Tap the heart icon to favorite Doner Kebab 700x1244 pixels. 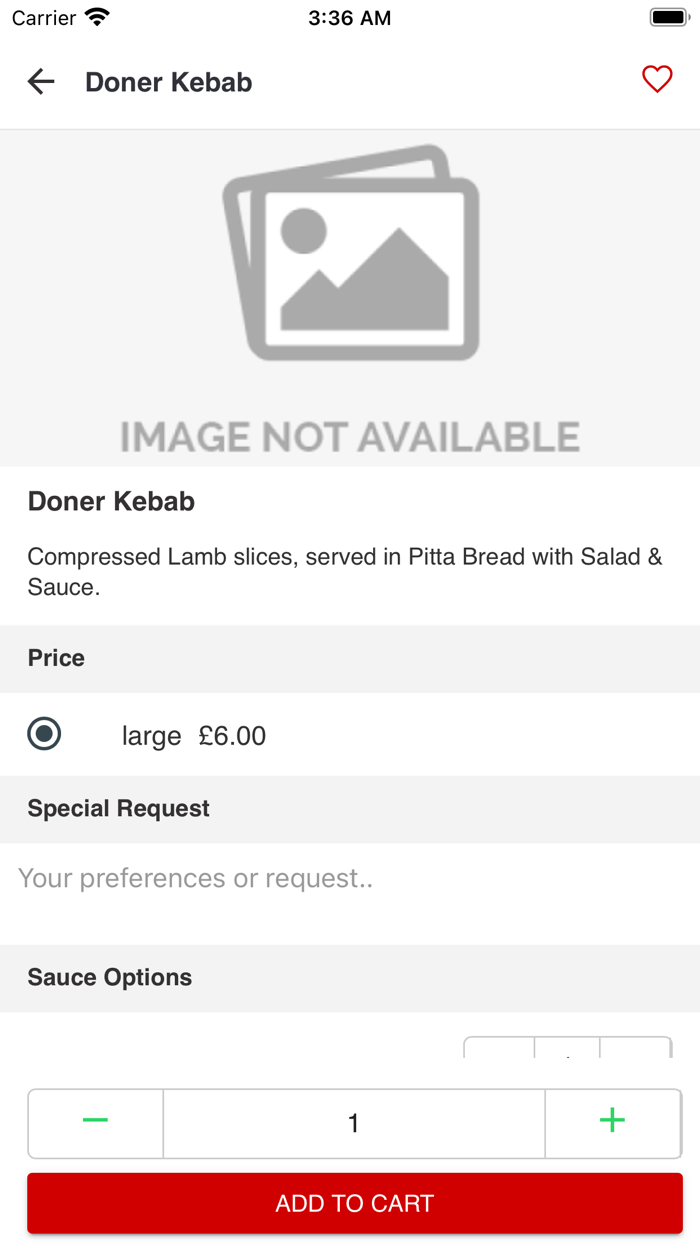(657, 79)
